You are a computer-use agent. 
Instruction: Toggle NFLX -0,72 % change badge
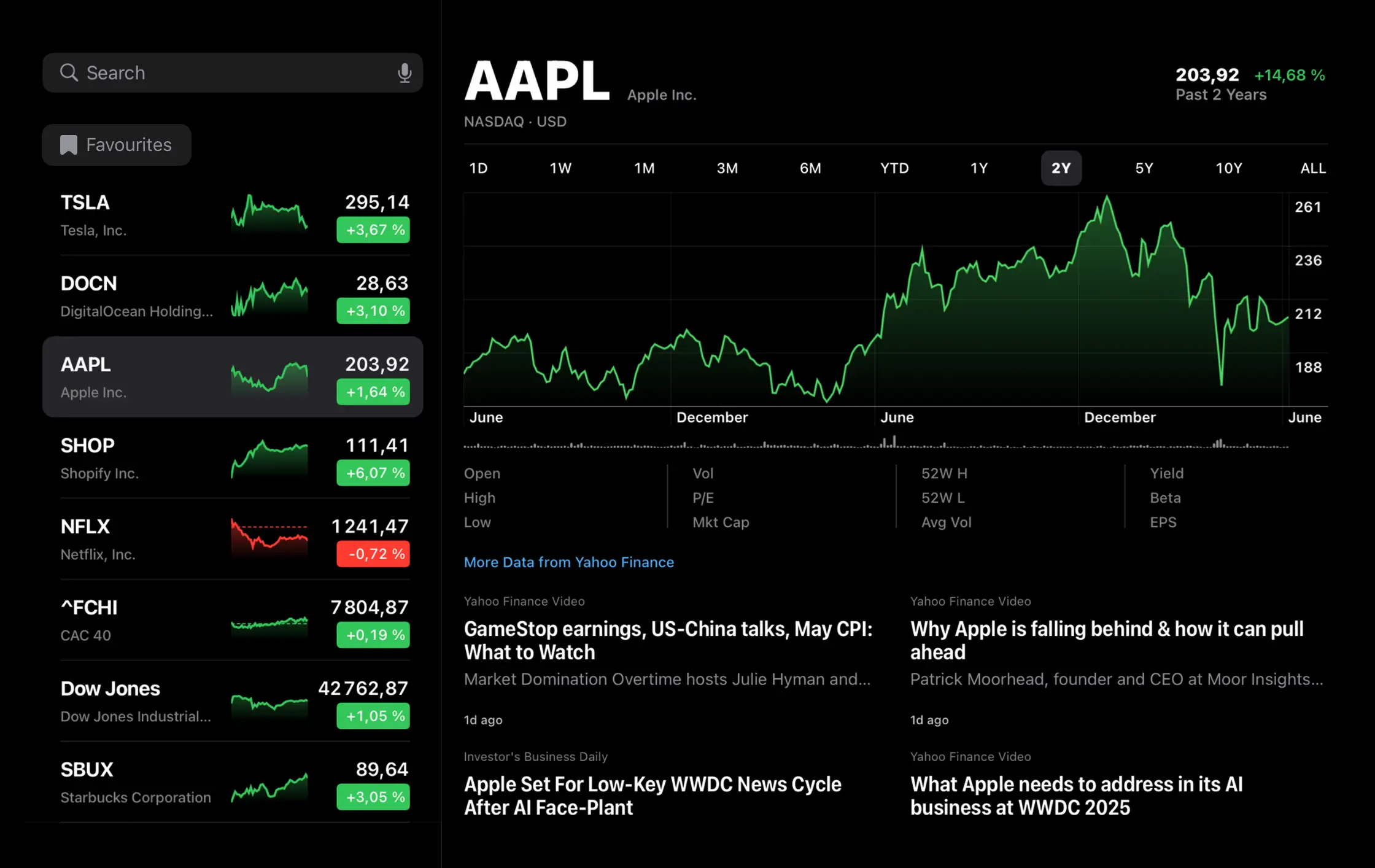coord(373,554)
